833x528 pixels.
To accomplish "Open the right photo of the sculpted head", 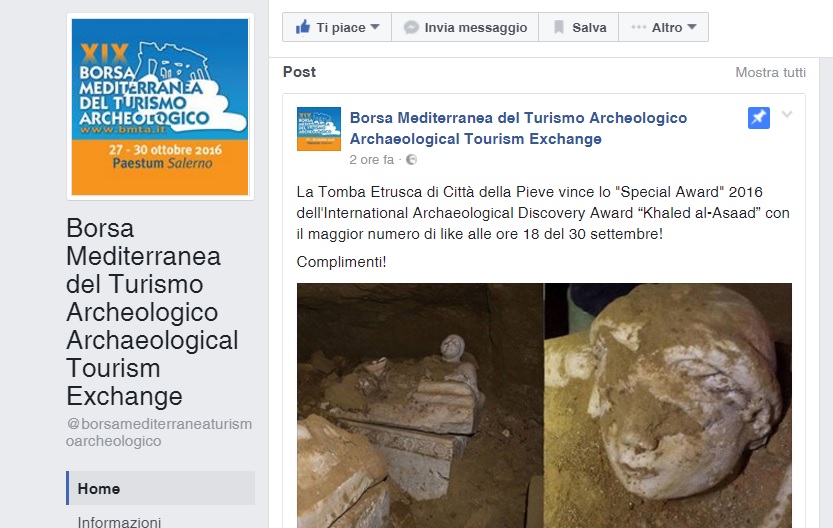I will coord(668,405).
